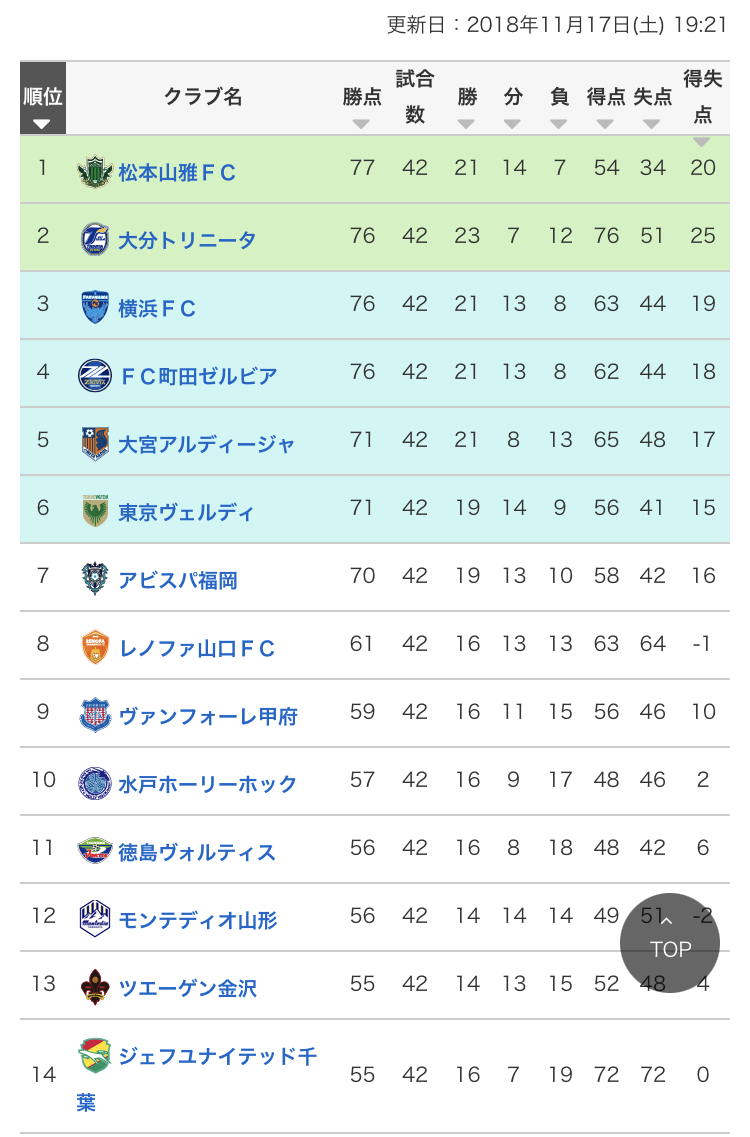Screen dimensions: 750x1137
Task: Click the Omiya Ardija club crest
Action: (95, 444)
